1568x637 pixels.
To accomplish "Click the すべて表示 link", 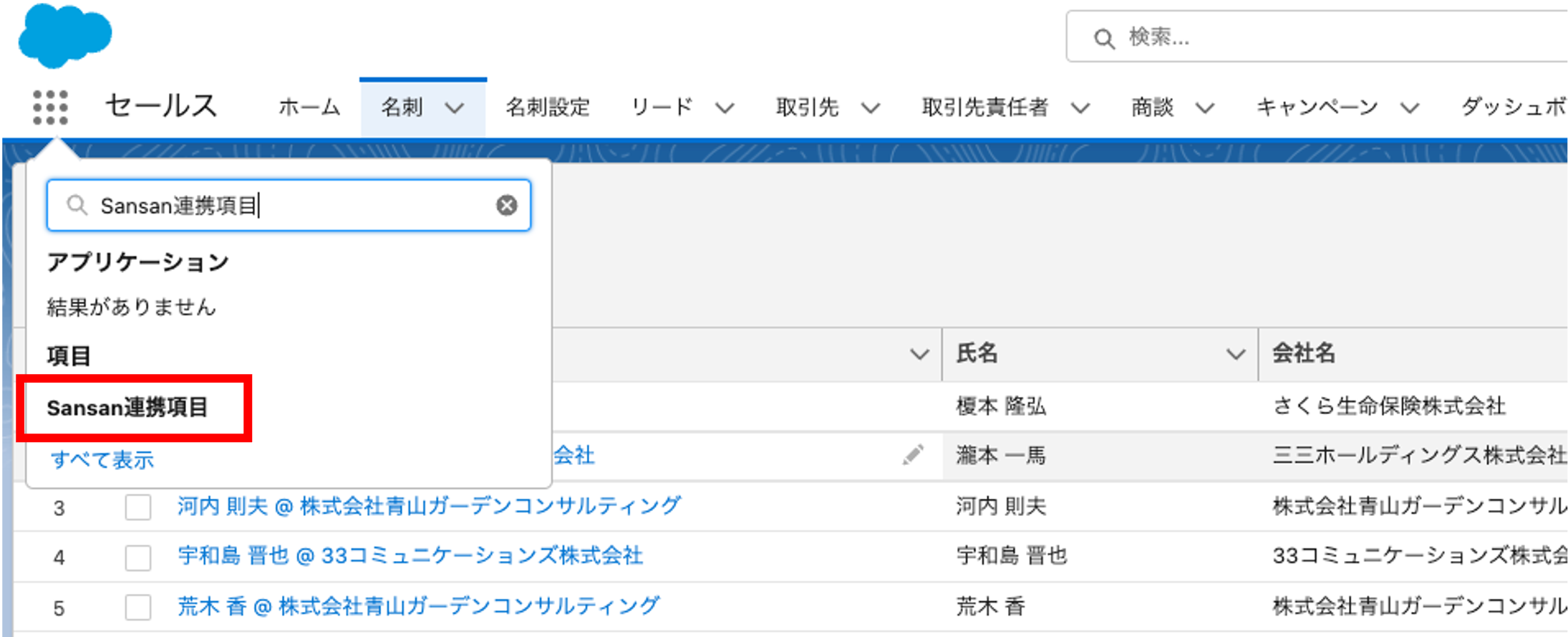I will (102, 460).
